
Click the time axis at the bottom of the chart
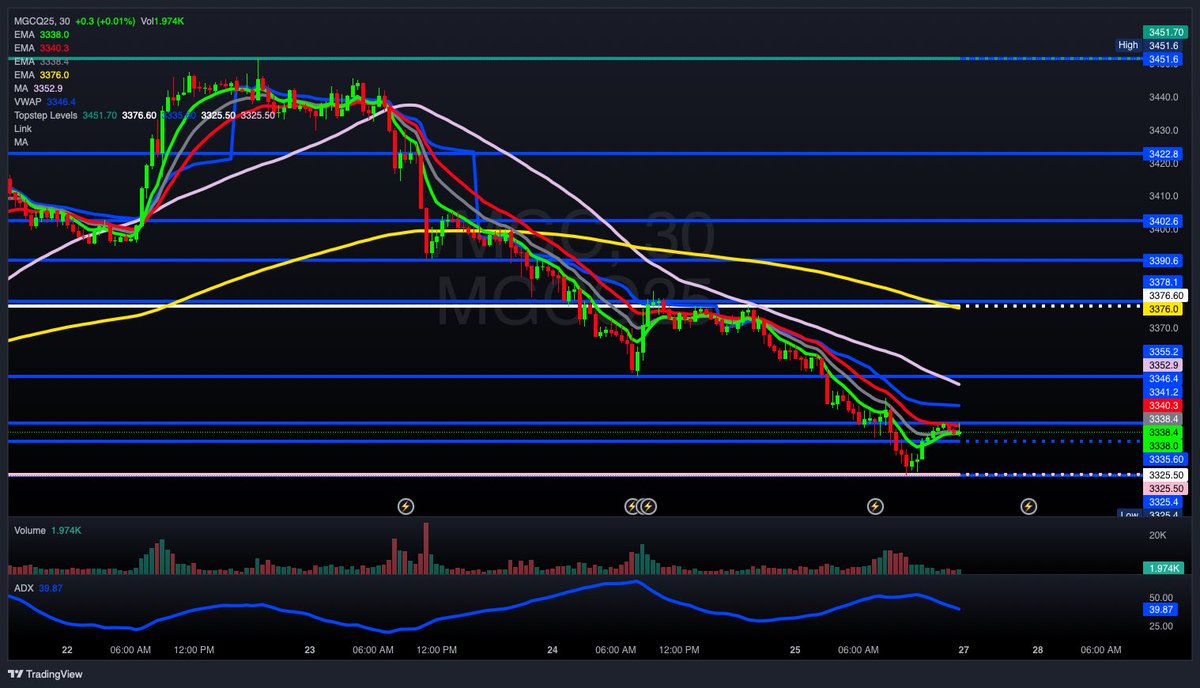(600, 650)
